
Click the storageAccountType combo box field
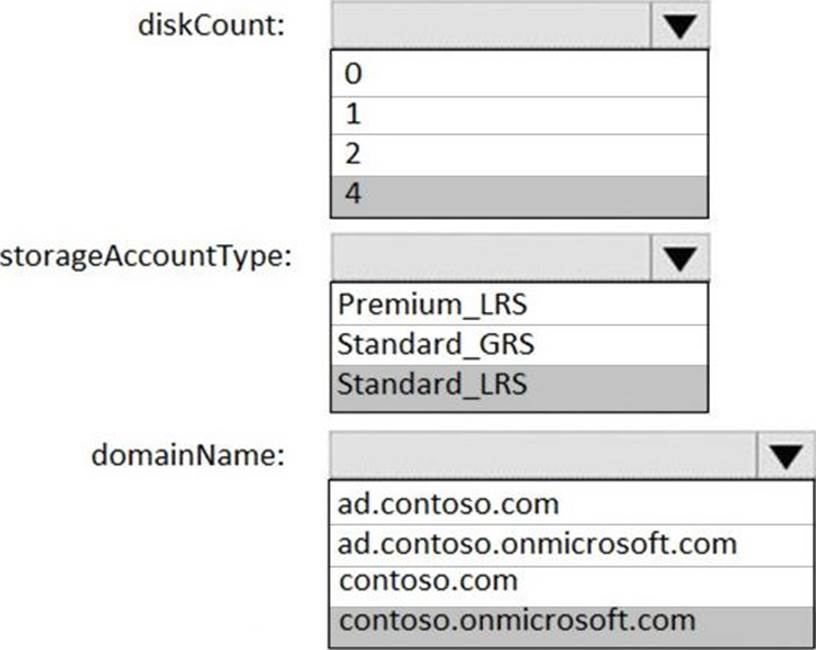coord(490,258)
